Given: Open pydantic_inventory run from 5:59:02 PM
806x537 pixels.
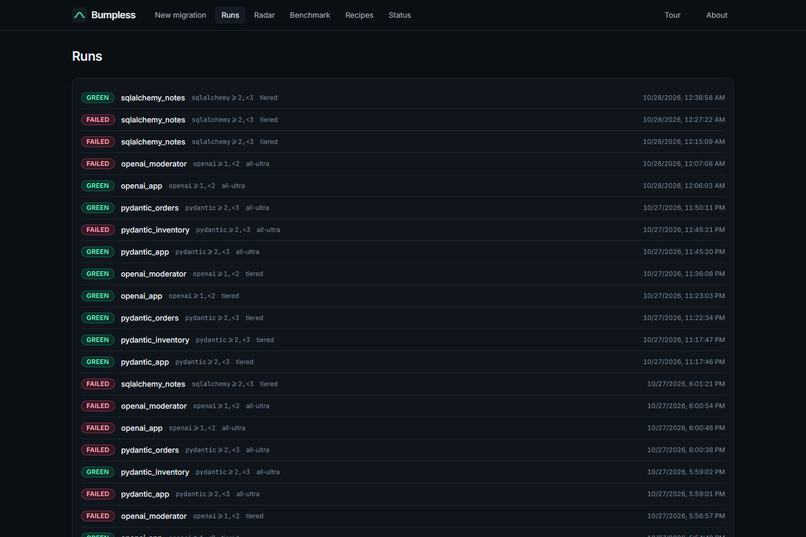Looking at the screenshot, I should click(x=403, y=472).
